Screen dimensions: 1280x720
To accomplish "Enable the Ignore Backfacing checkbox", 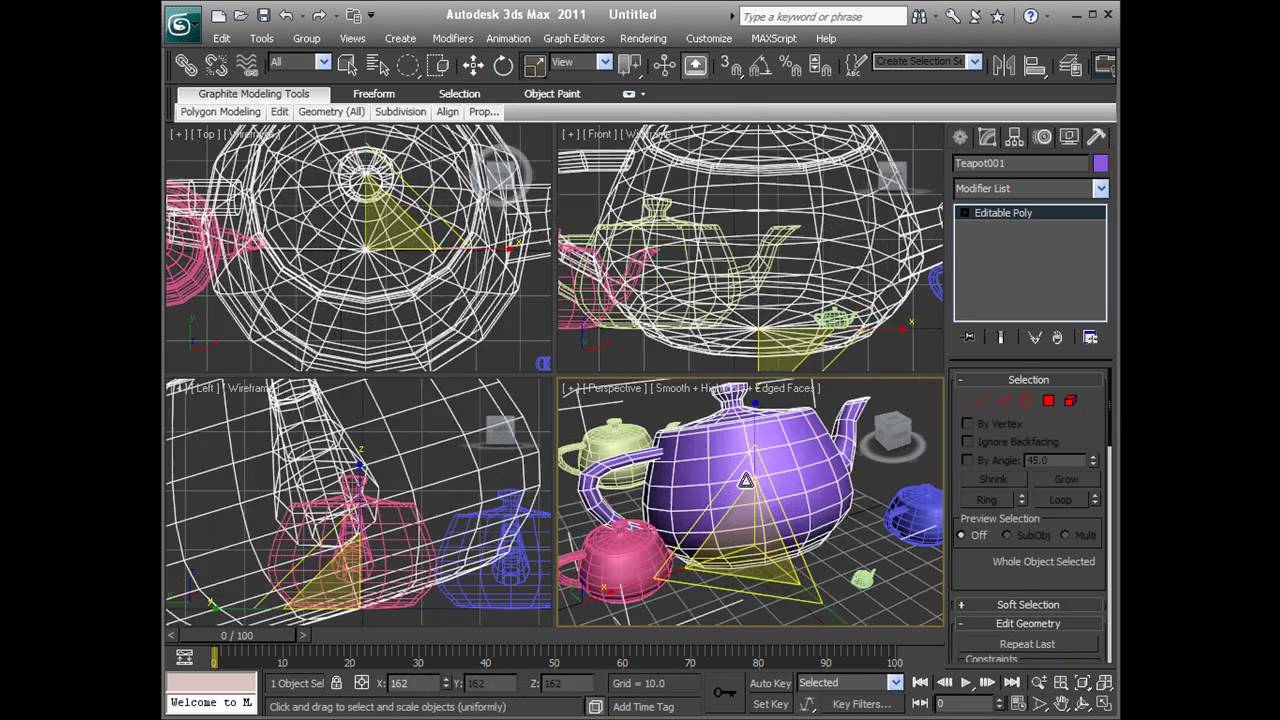I will pos(967,442).
